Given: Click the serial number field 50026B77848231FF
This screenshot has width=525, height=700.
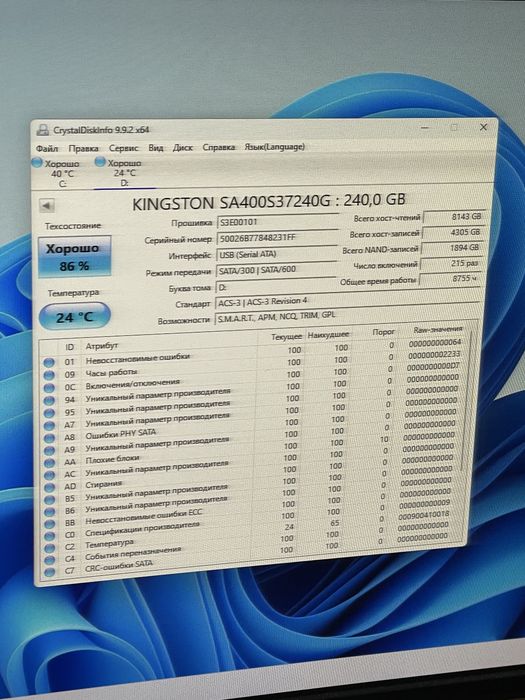Looking at the screenshot, I should (x=277, y=238).
